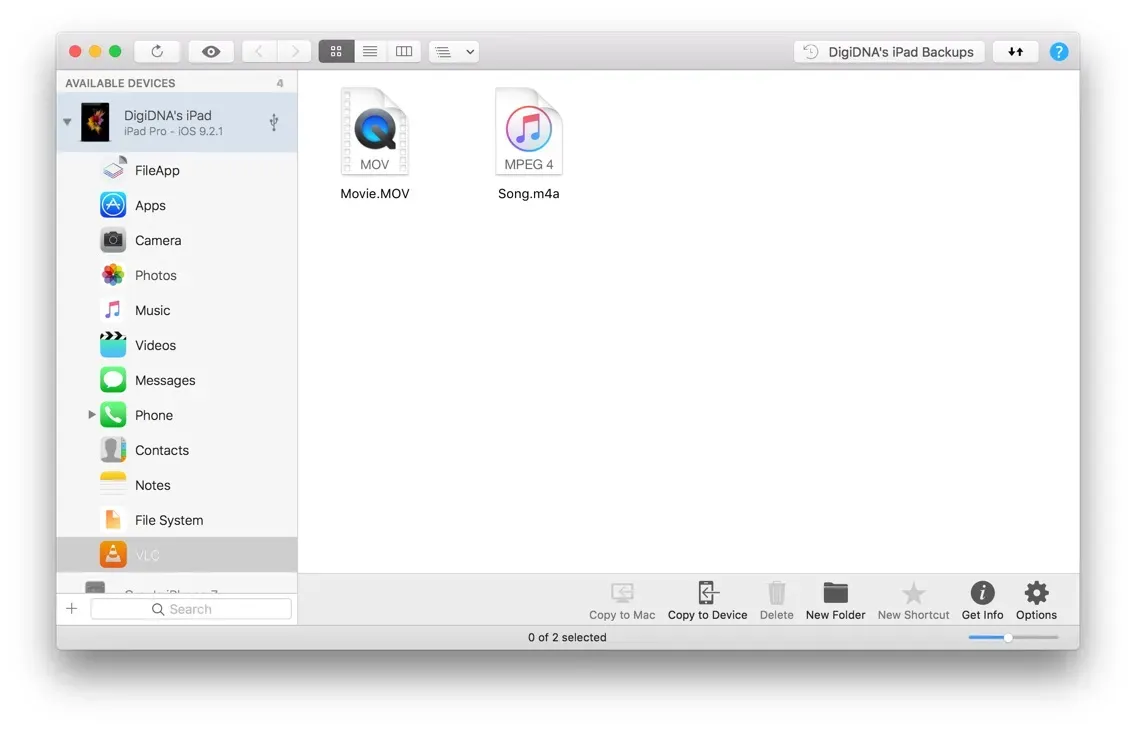Click the blue help button
This screenshot has height=730, width=1136.
pyautogui.click(x=1059, y=50)
